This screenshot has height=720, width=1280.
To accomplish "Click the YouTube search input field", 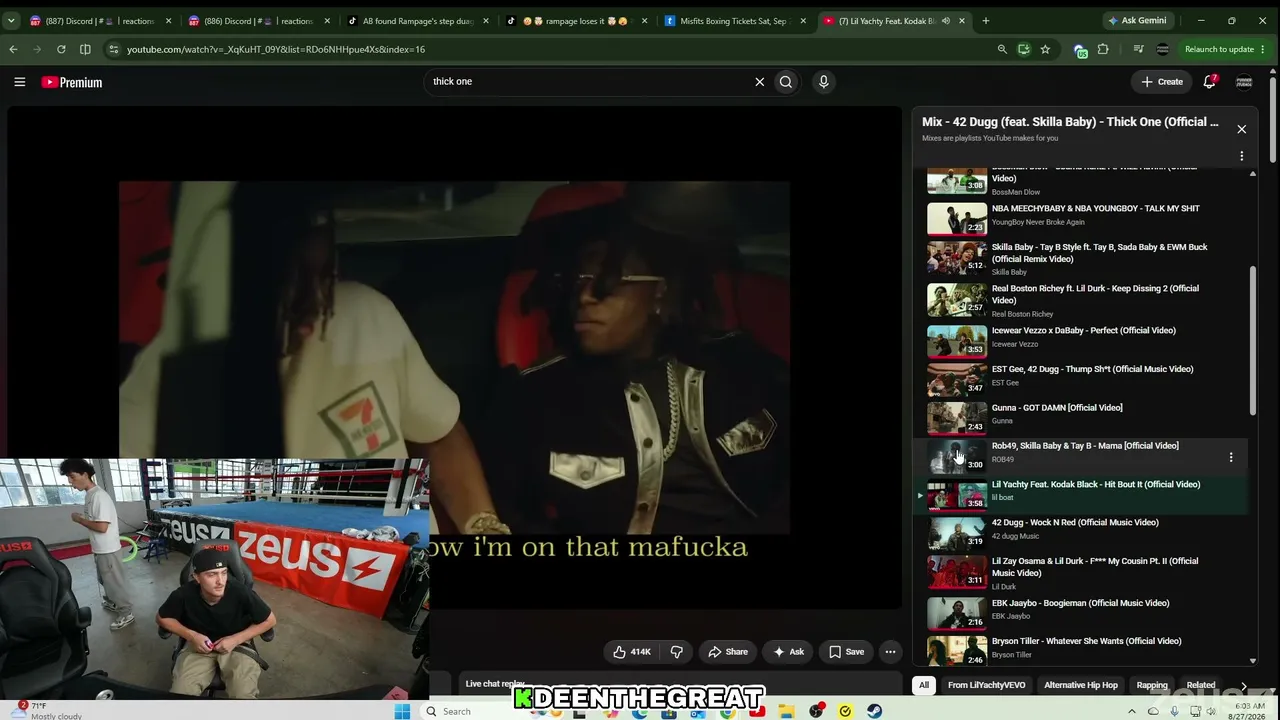I will (590, 82).
